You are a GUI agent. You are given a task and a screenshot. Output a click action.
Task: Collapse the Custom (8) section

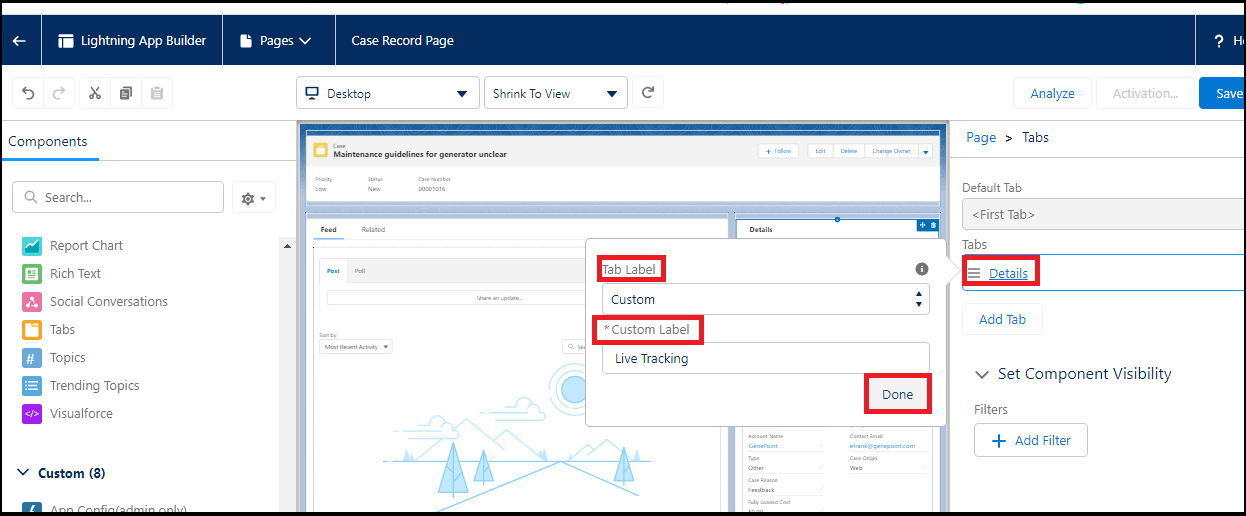click(x=24, y=473)
